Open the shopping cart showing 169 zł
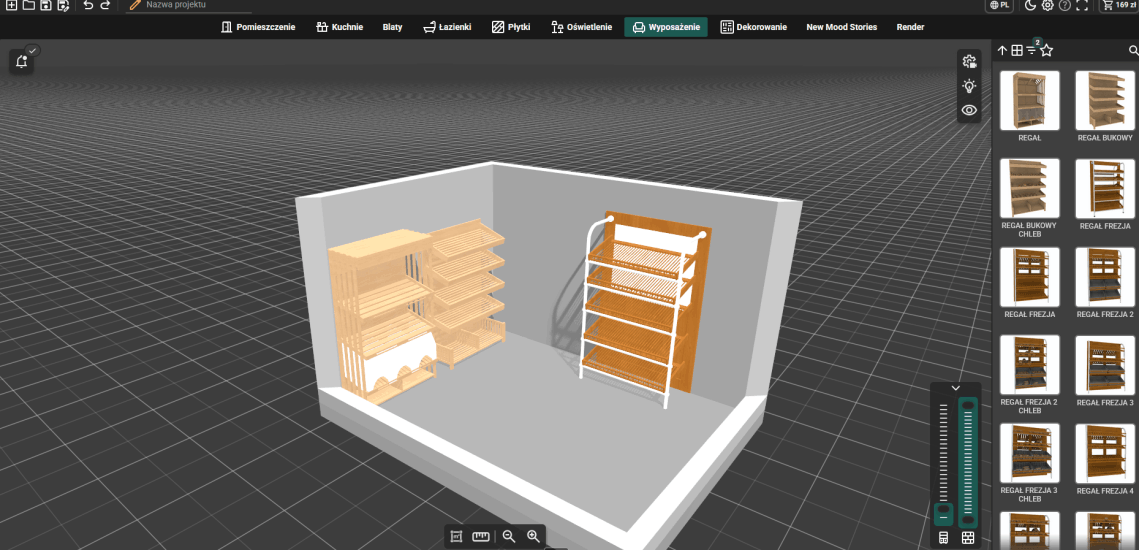The width and height of the screenshot is (1139, 550). point(1119,5)
